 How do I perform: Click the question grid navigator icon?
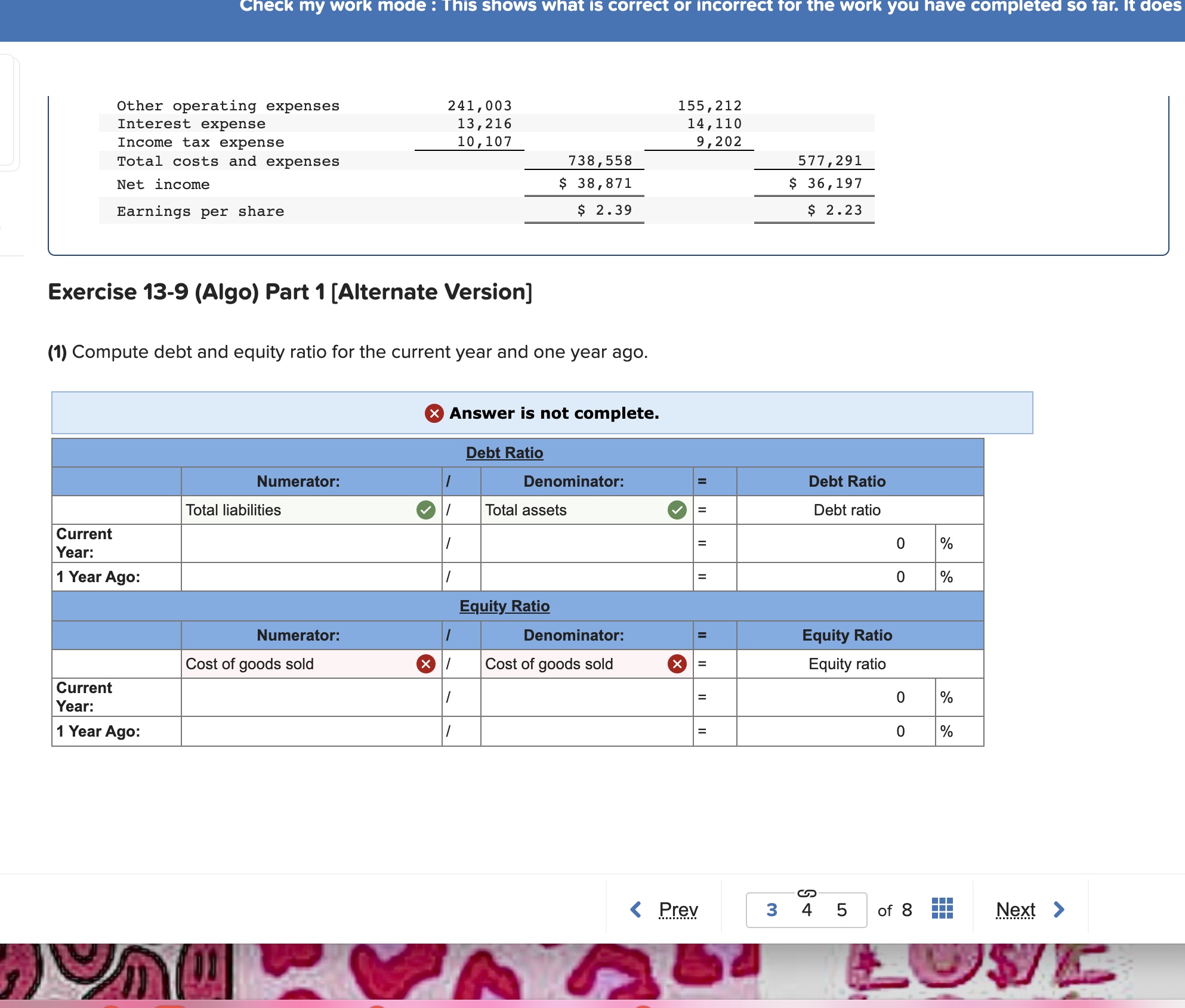click(x=942, y=908)
